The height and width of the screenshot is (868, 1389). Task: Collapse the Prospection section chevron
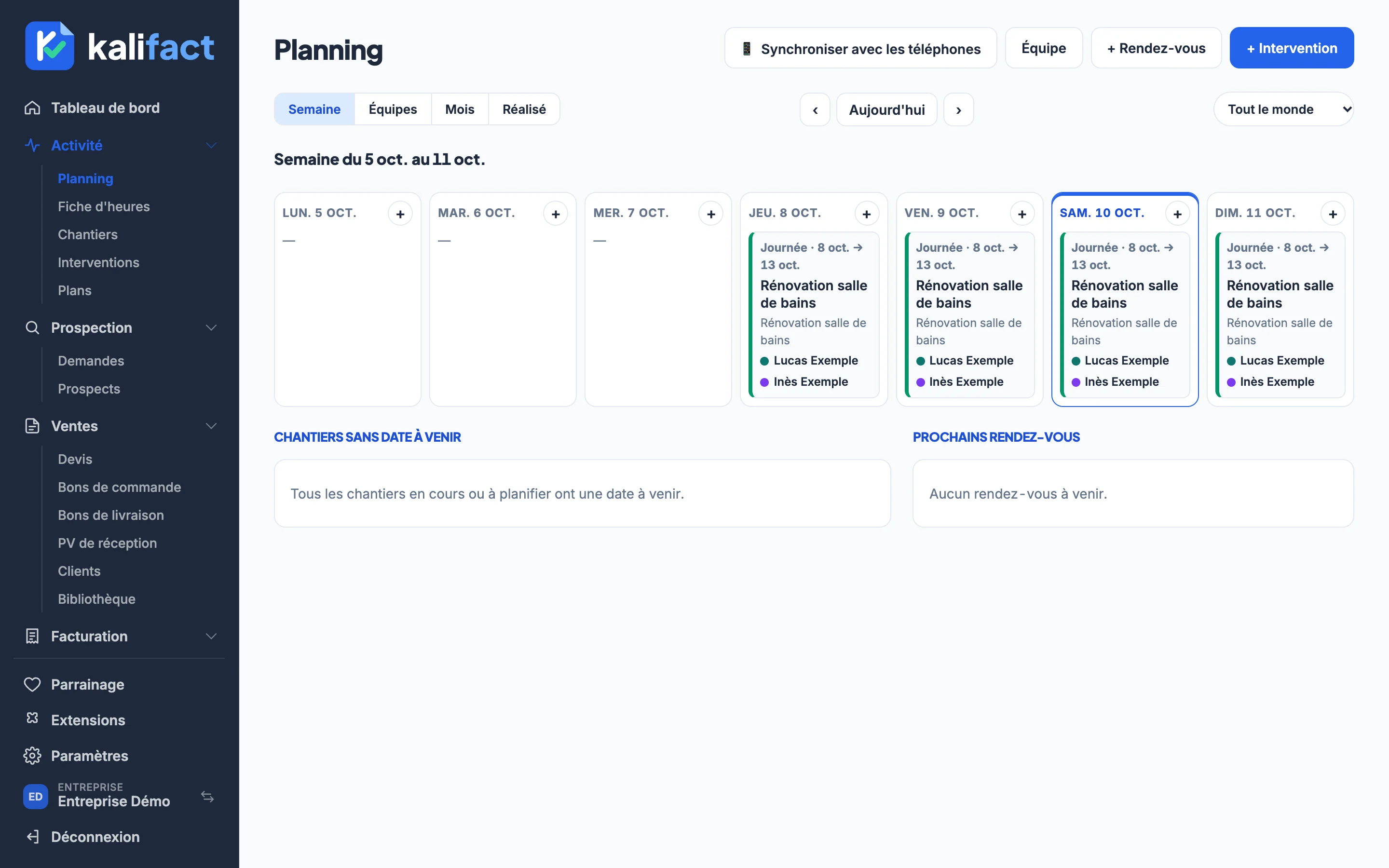click(211, 328)
